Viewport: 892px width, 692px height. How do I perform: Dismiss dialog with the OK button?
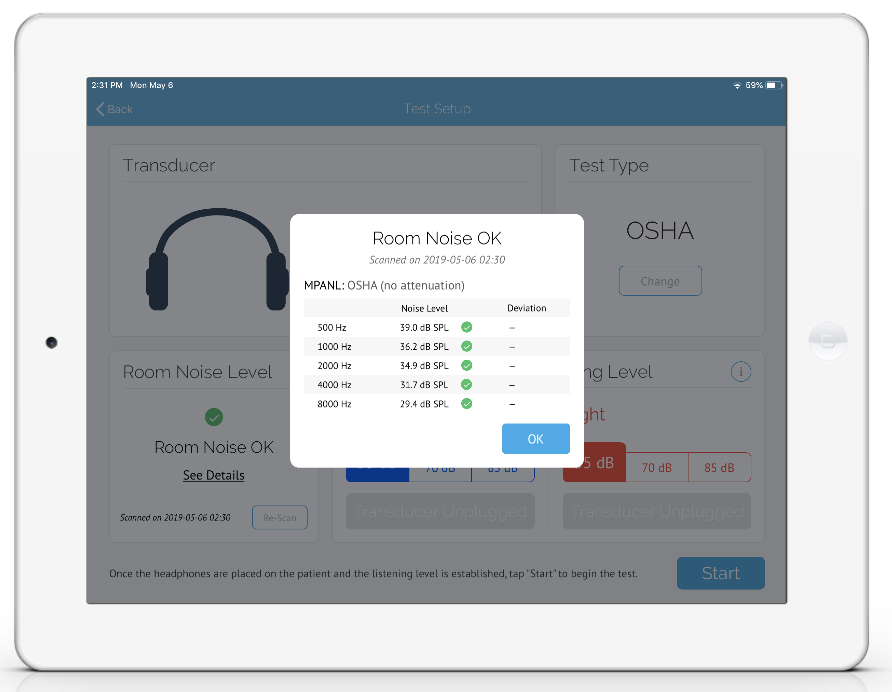[535, 439]
